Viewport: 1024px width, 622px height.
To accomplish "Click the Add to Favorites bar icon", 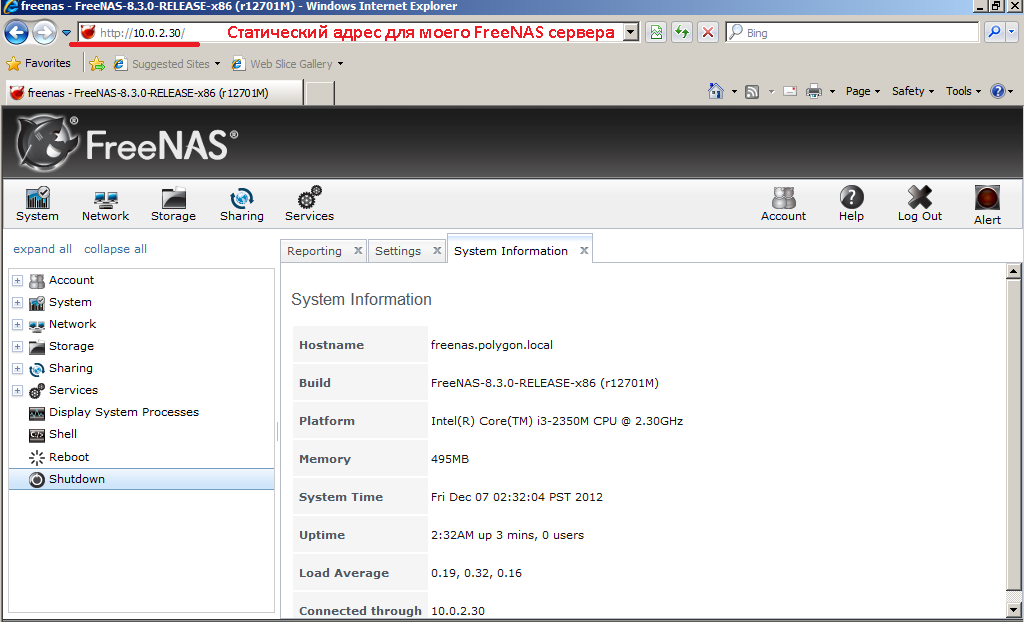I will [97, 63].
